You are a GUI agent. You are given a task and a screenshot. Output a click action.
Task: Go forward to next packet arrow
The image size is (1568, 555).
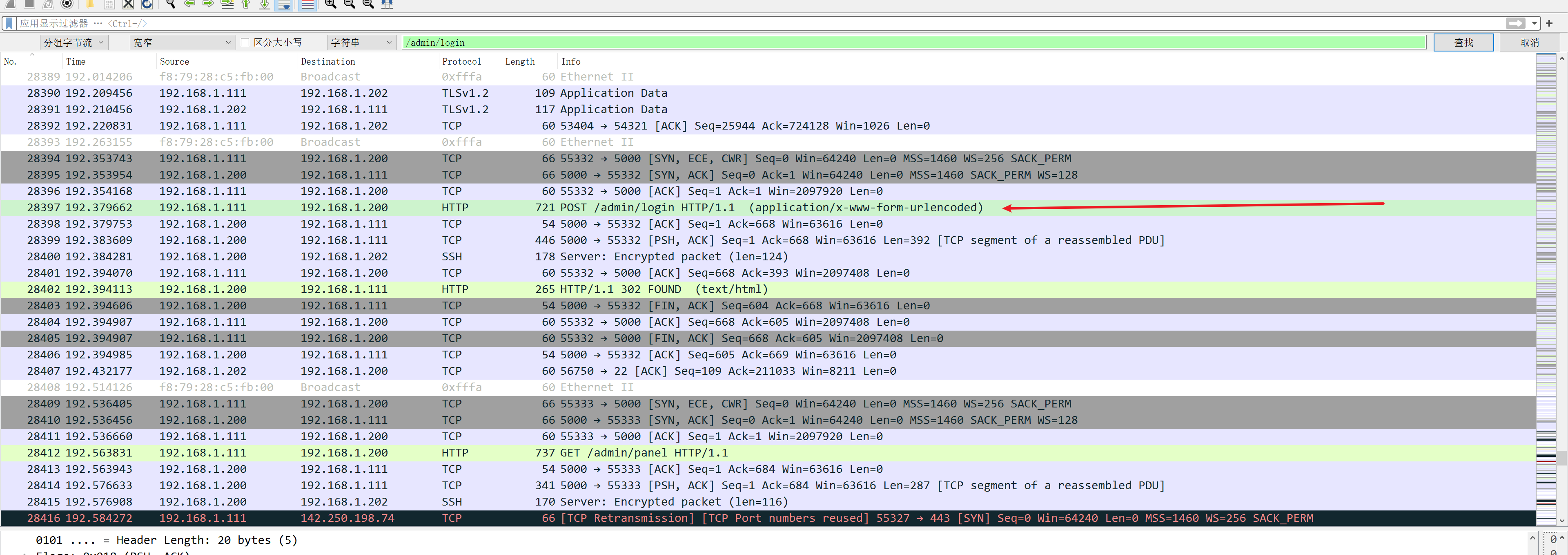[208, 4]
